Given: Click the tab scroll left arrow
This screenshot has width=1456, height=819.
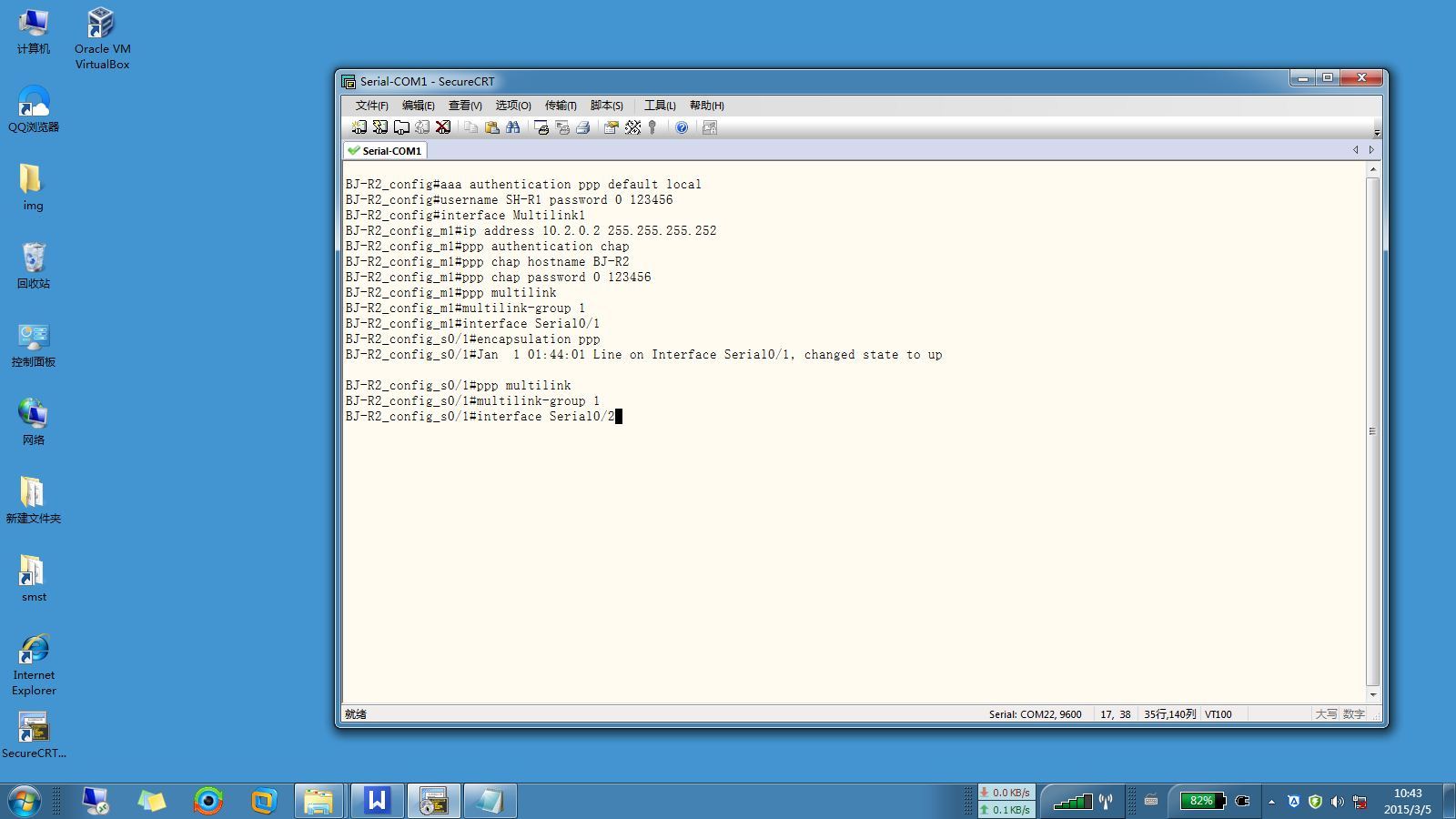Looking at the screenshot, I should point(1356,150).
